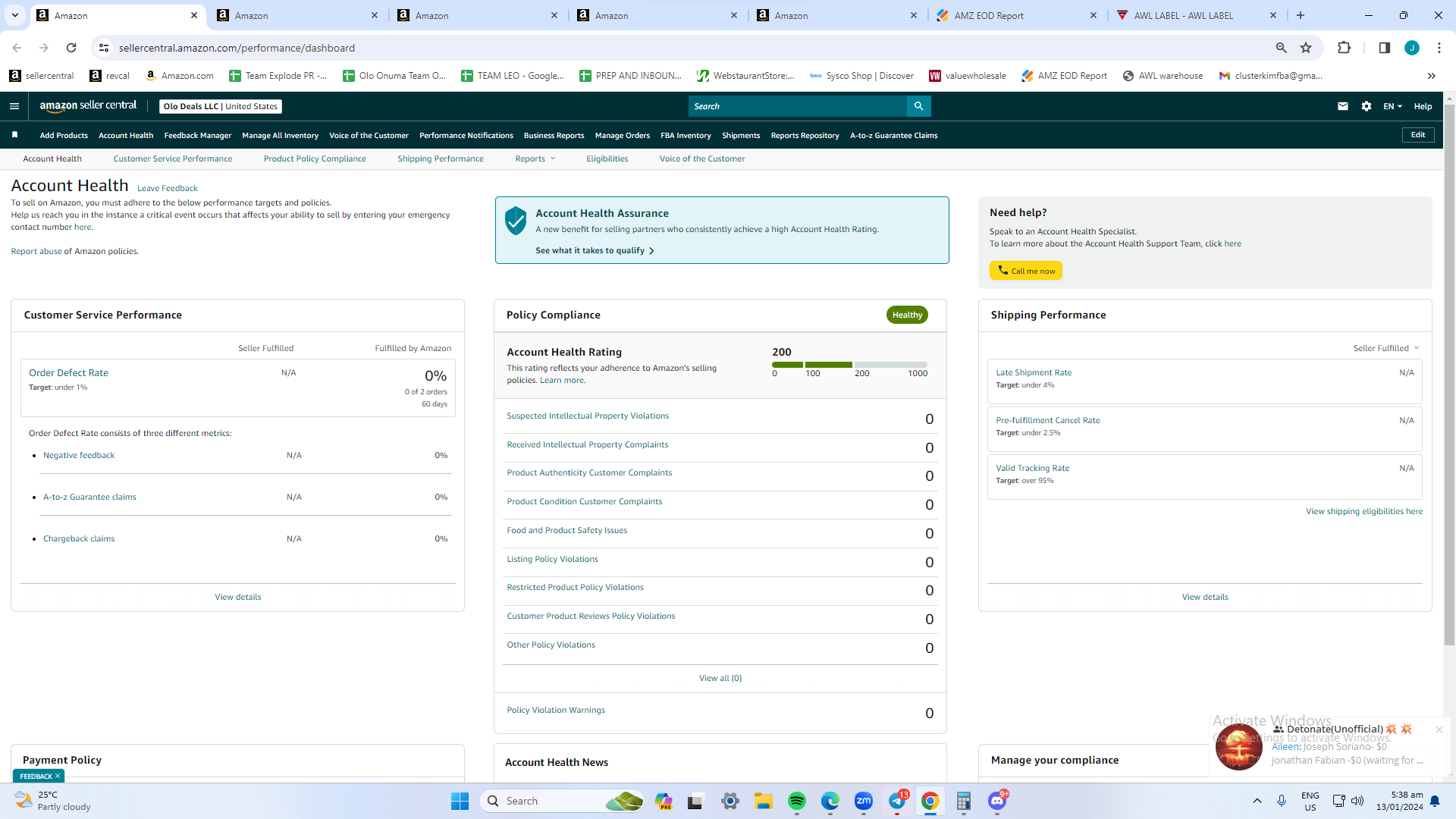Click the Seller Central search field
The image size is (1456, 819).
(x=798, y=106)
